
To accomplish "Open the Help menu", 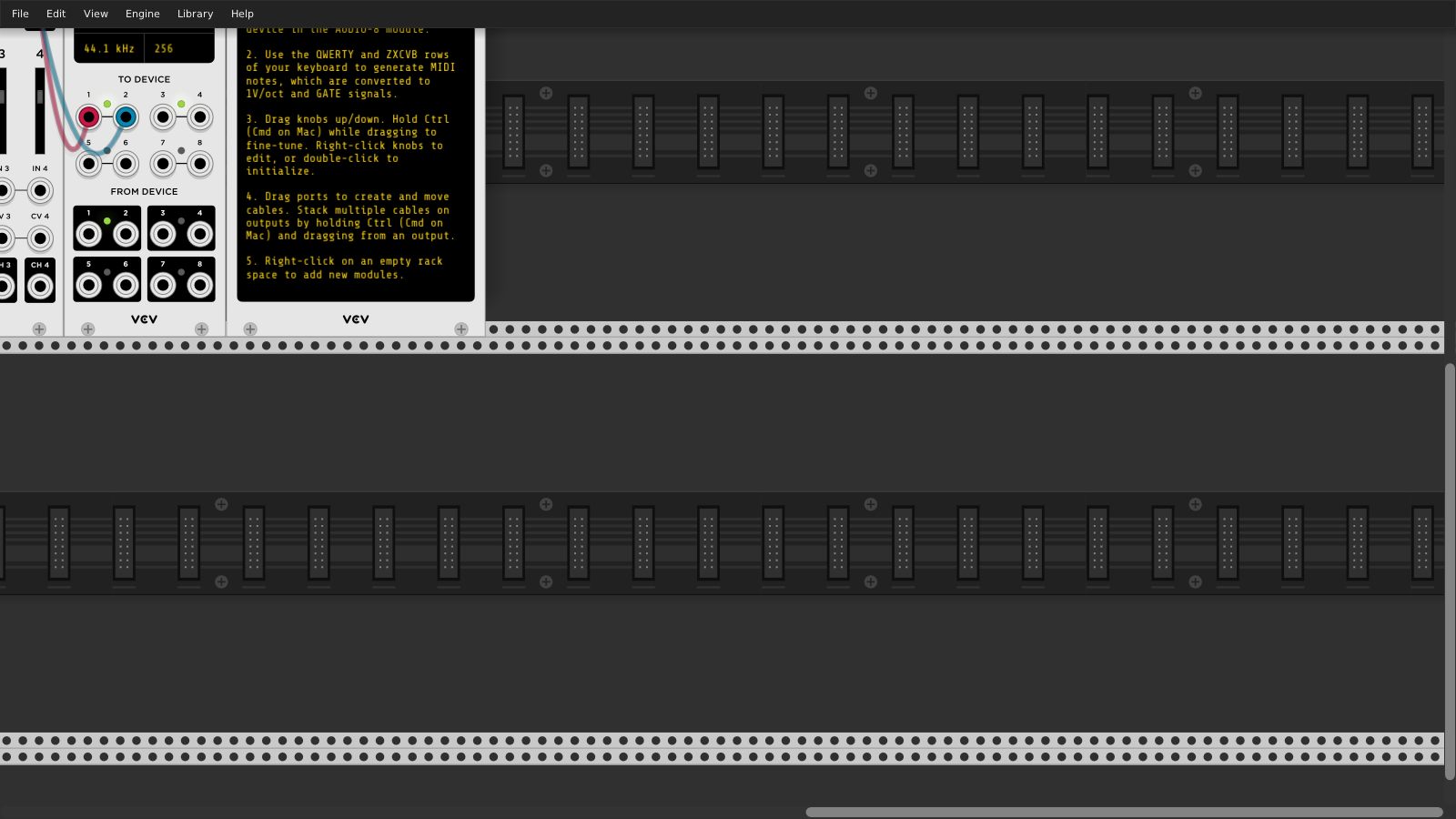I will point(242,14).
